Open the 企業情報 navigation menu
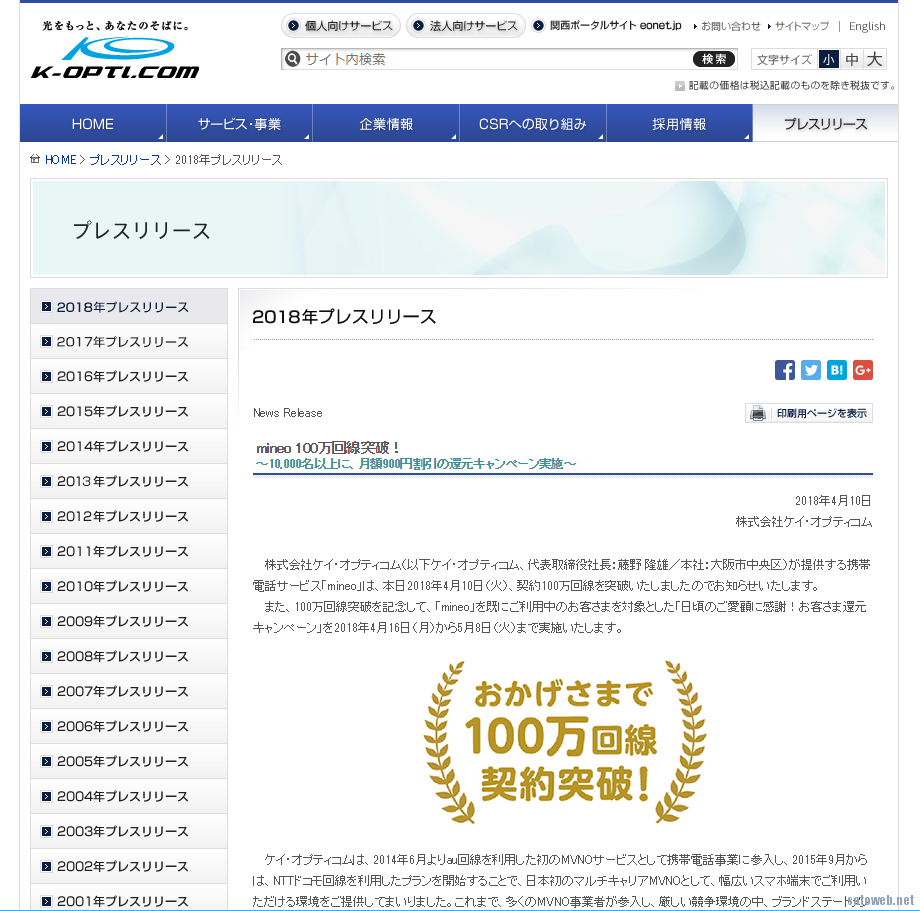The height and width of the screenshot is (911, 920). [386, 124]
